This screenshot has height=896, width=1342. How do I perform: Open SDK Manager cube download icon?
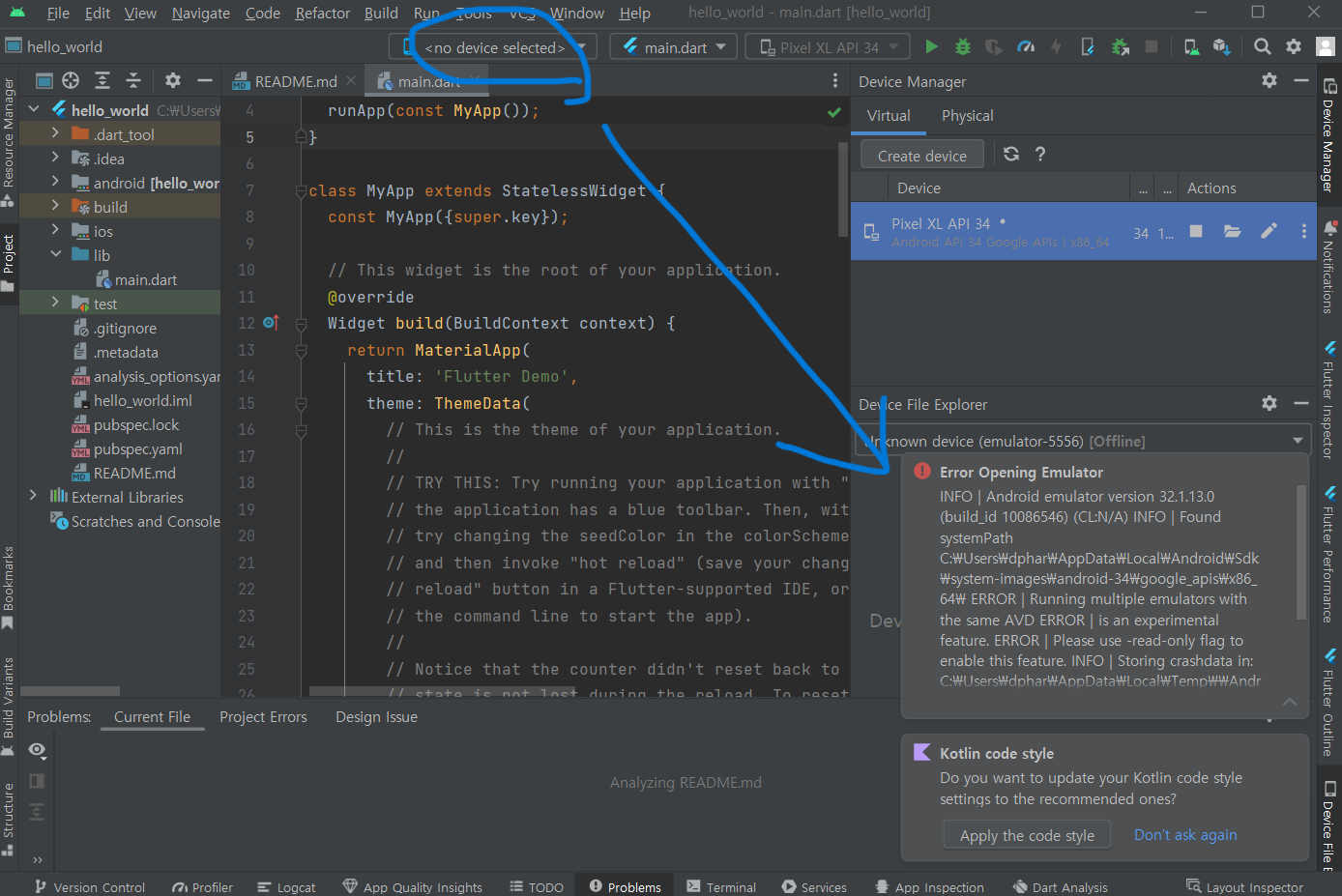1222,46
